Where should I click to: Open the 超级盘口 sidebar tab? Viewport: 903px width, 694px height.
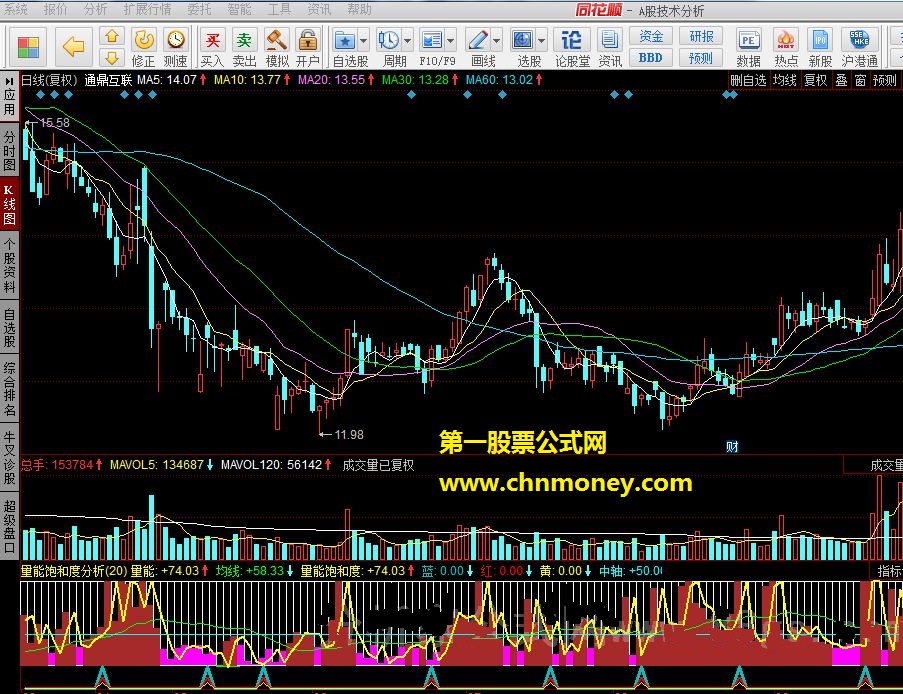coord(9,526)
